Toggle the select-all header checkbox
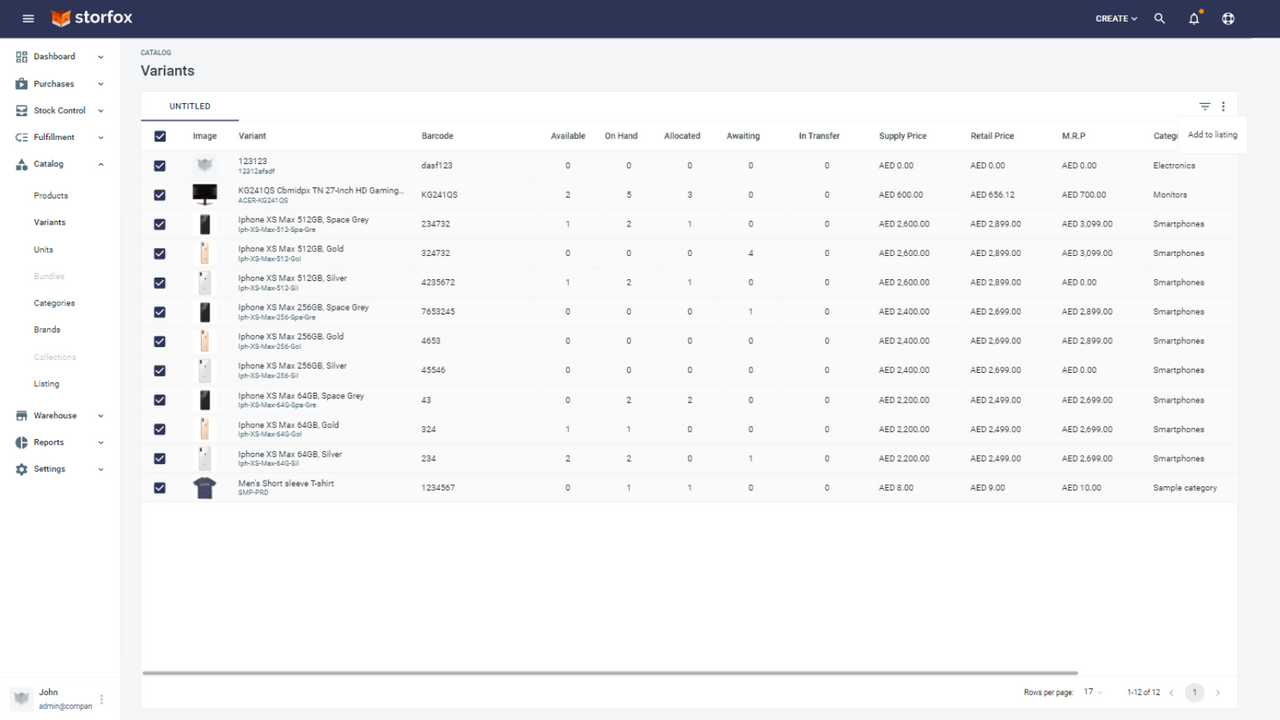 [160, 136]
